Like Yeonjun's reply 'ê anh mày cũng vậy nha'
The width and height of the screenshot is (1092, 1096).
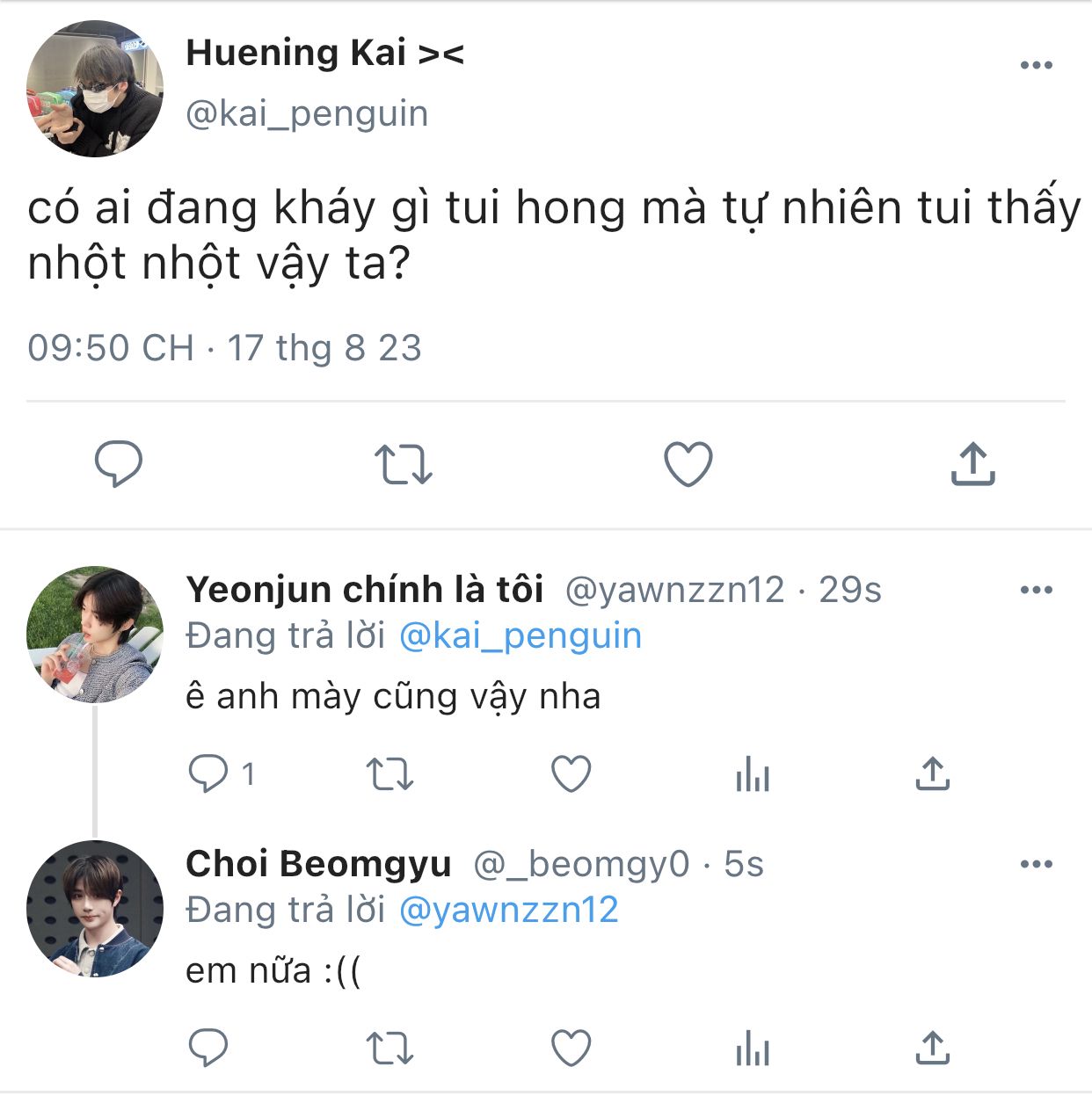(571, 774)
